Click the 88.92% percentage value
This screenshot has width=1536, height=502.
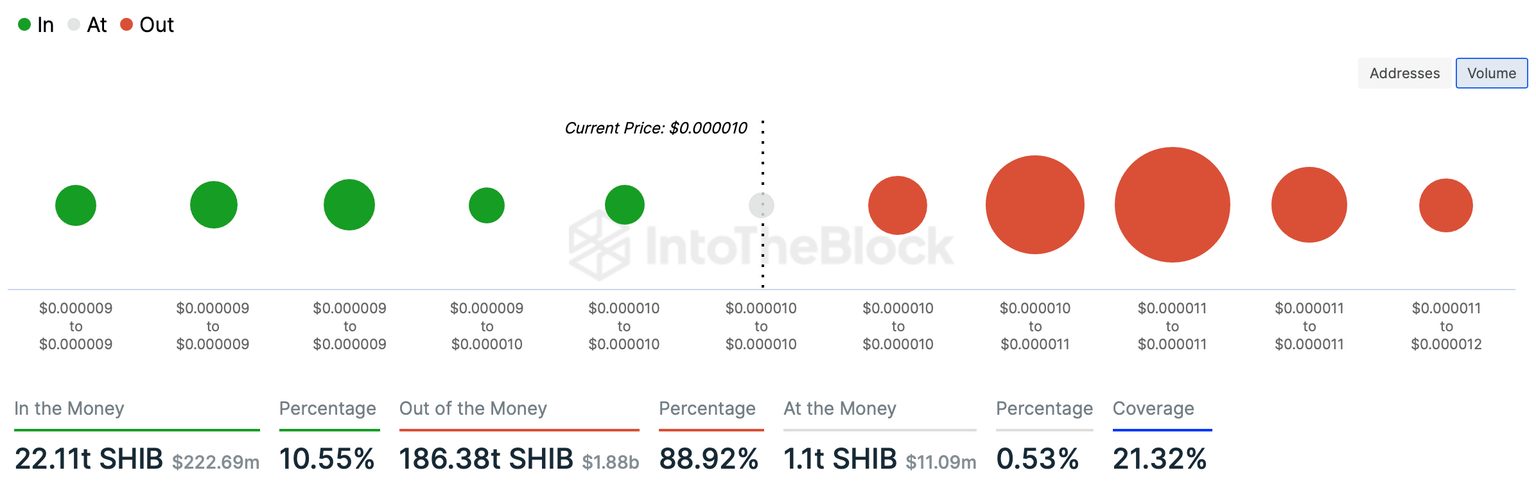click(709, 459)
